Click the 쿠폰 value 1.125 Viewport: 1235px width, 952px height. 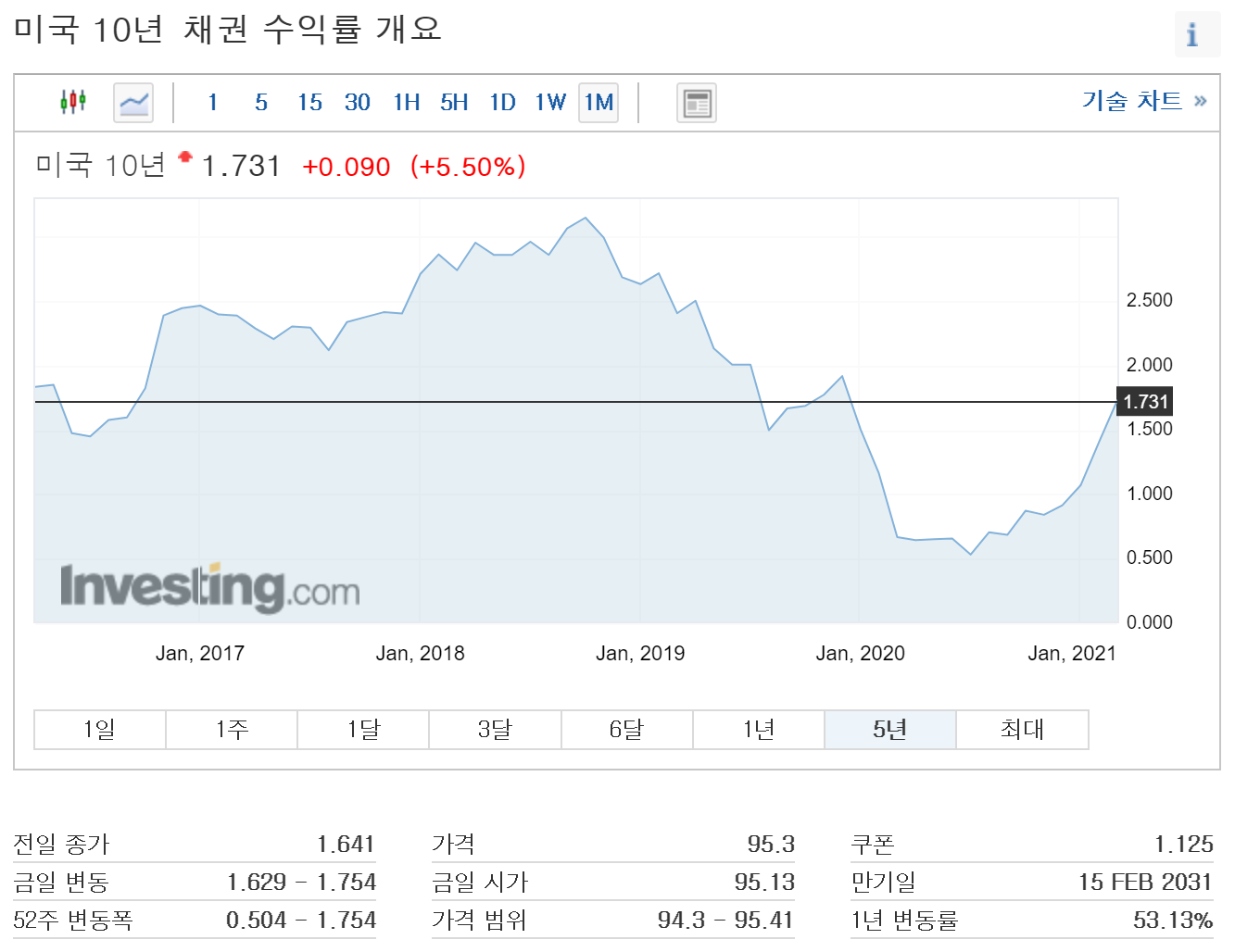1184,844
